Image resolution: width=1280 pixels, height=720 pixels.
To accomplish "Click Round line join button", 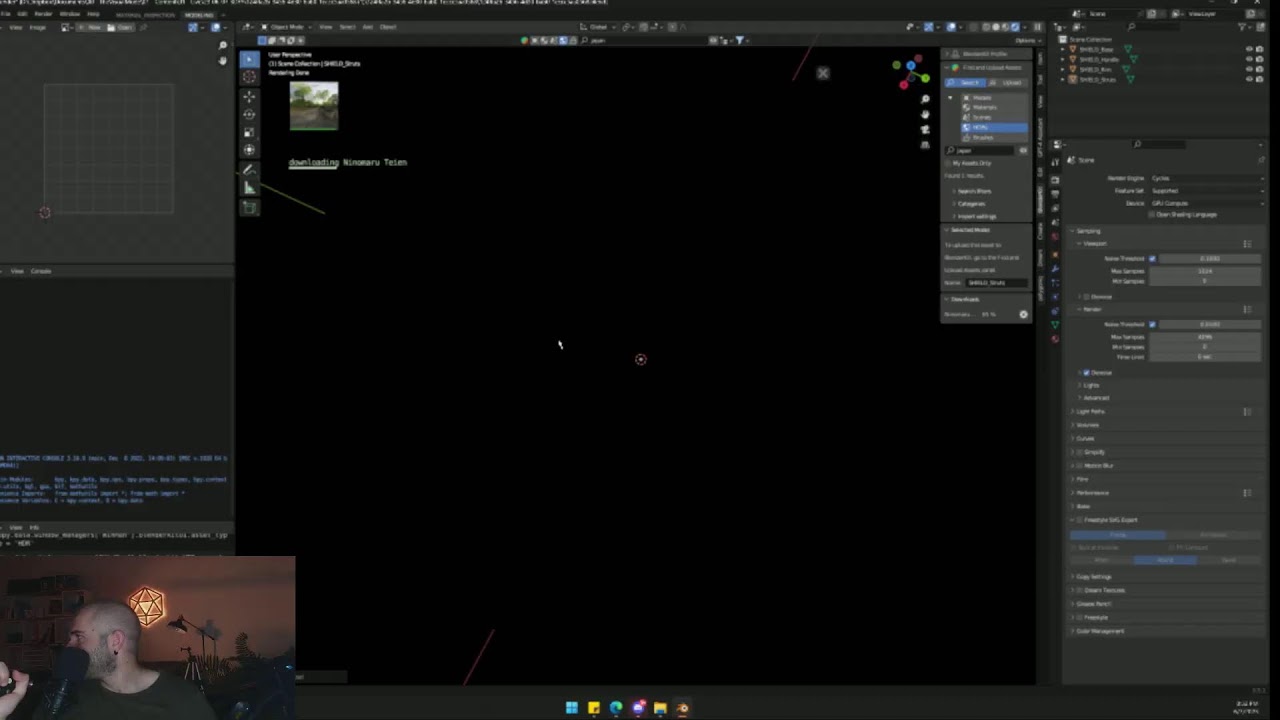I will click(x=1165, y=560).
